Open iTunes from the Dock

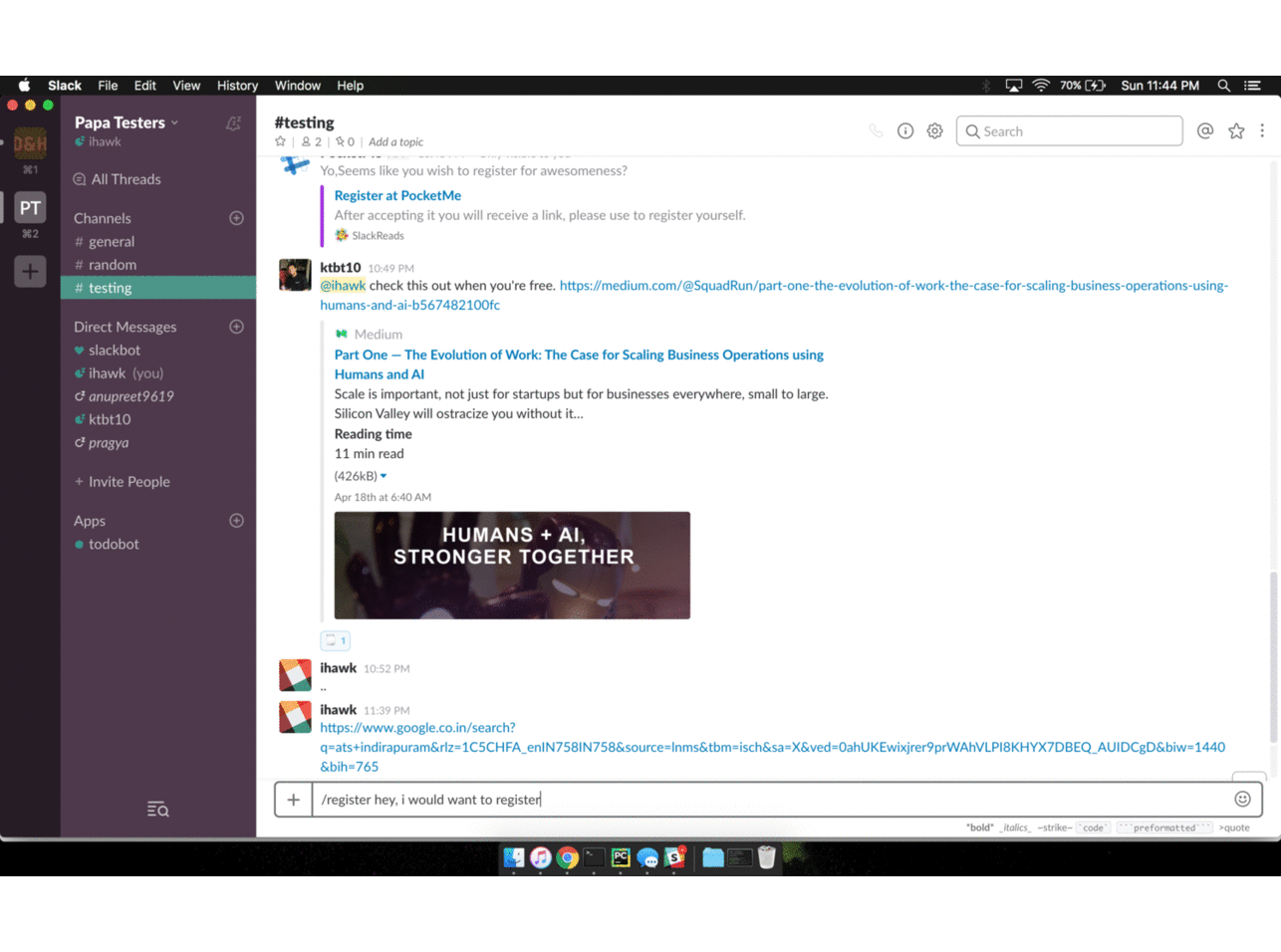click(x=541, y=857)
